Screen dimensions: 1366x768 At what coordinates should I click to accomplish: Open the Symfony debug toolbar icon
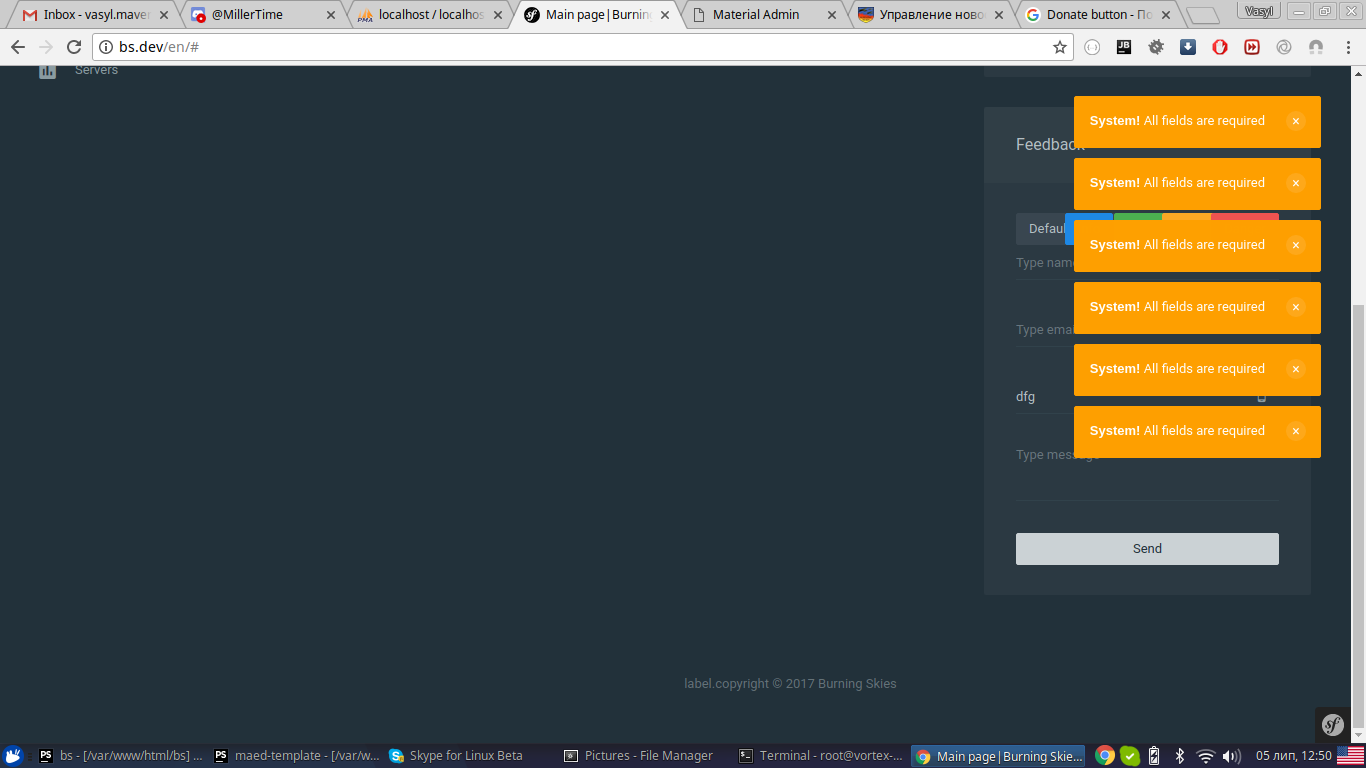(1333, 725)
